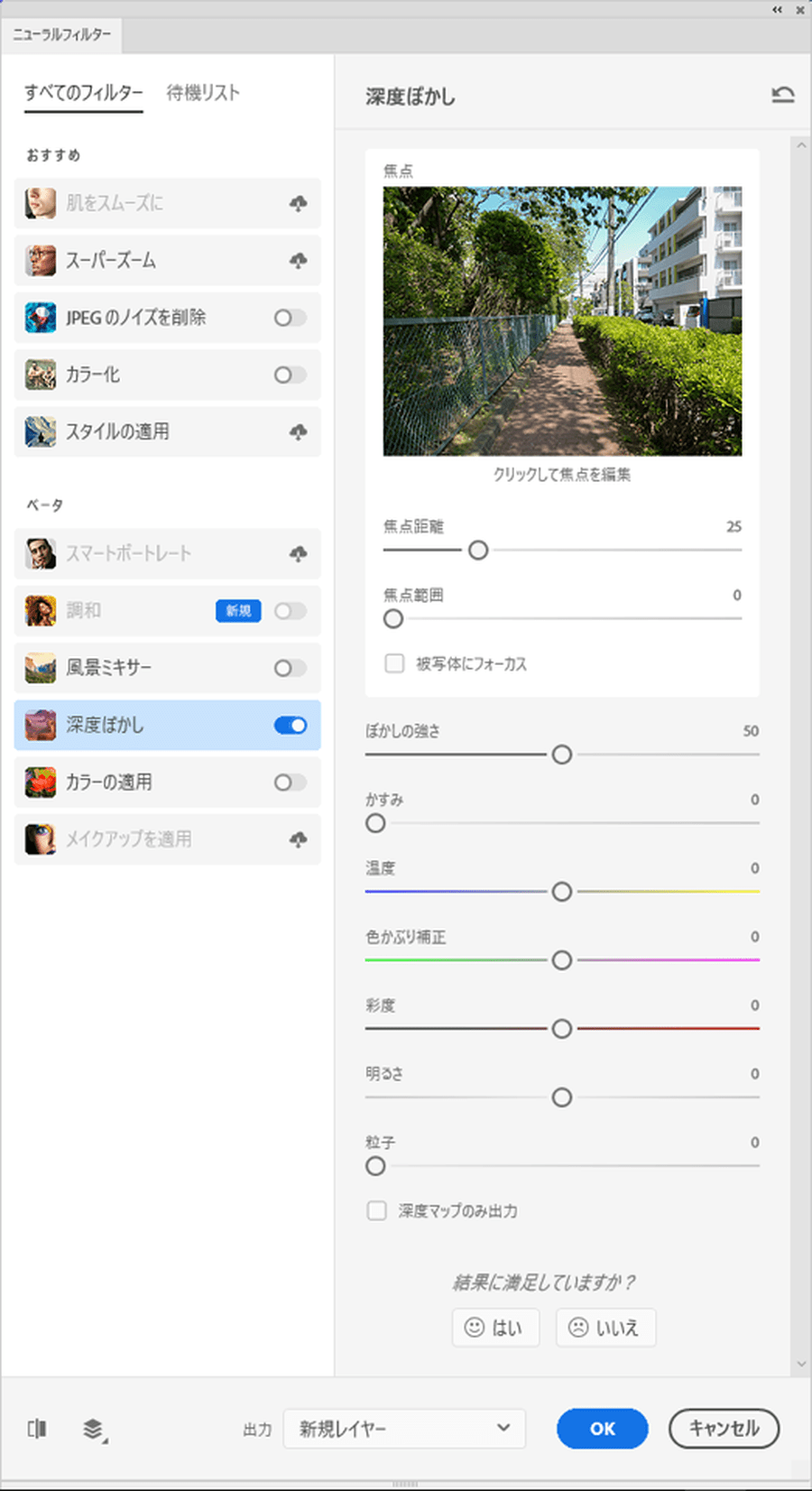Click the 彩度 slider handle
Viewport: 812px width, 1491px height.
562,1029
